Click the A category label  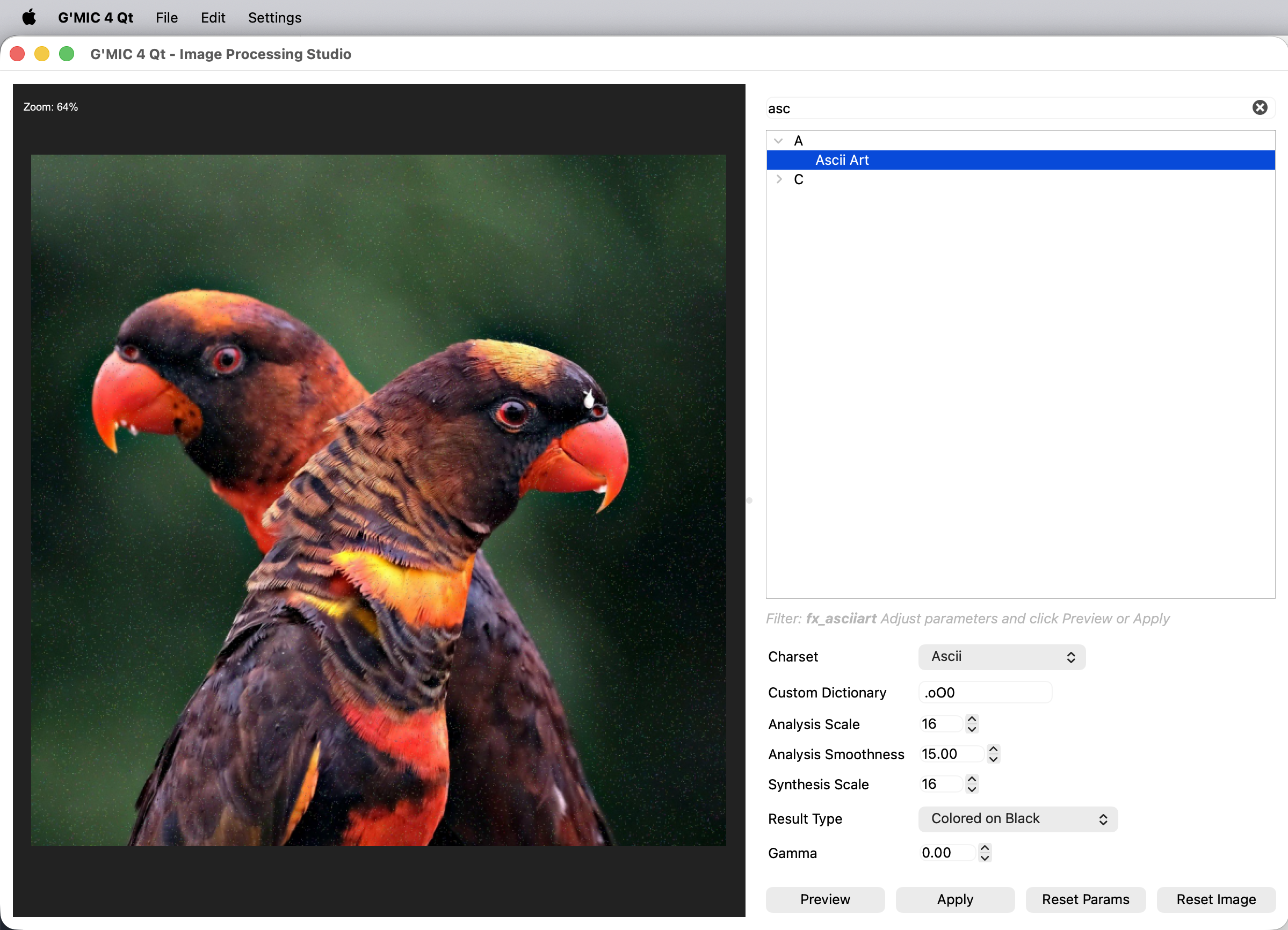pyautogui.click(x=799, y=141)
